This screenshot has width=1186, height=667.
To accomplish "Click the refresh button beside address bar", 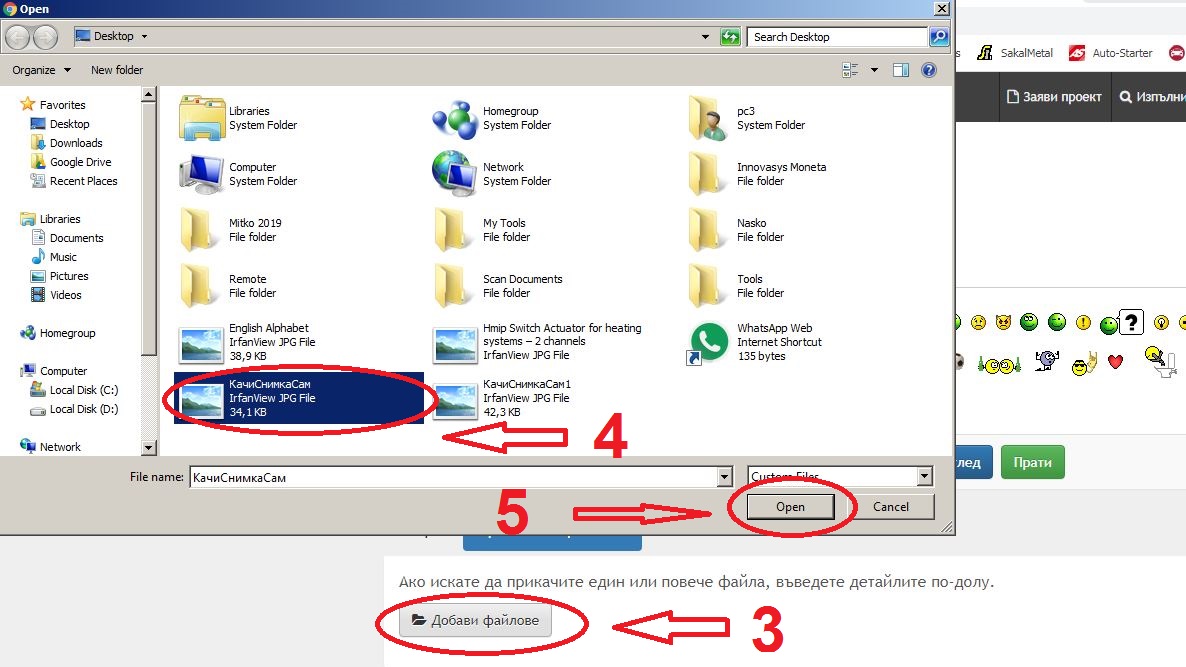I will (x=730, y=37).
